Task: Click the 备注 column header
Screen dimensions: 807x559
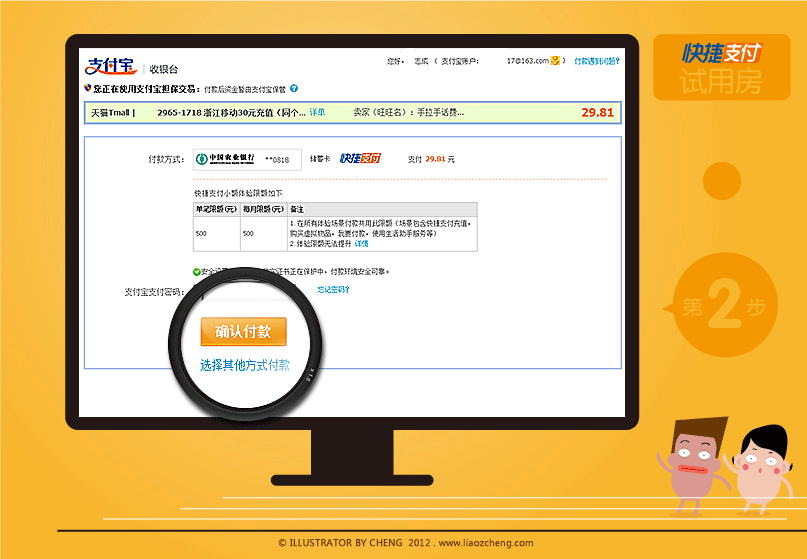Action: (x=297, y=209)
